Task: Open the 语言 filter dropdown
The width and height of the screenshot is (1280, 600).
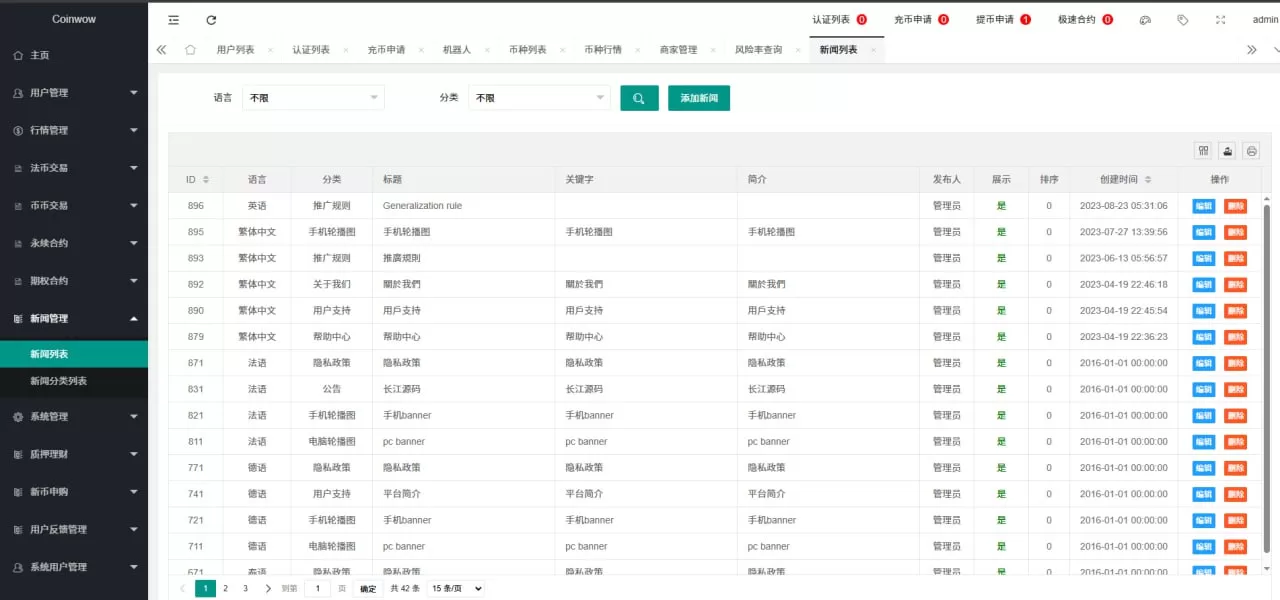Action: (313, 97)
